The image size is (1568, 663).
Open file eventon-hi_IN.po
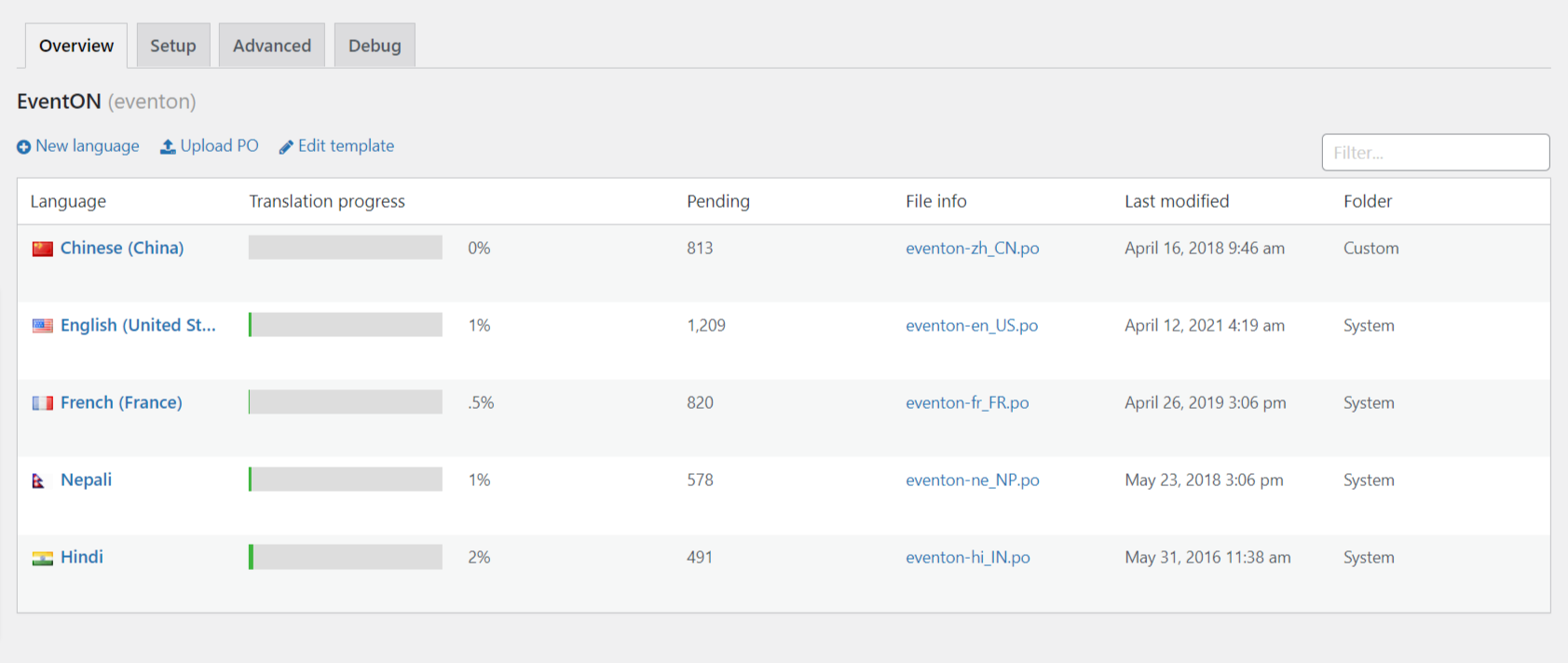click(x=968, y=558)
